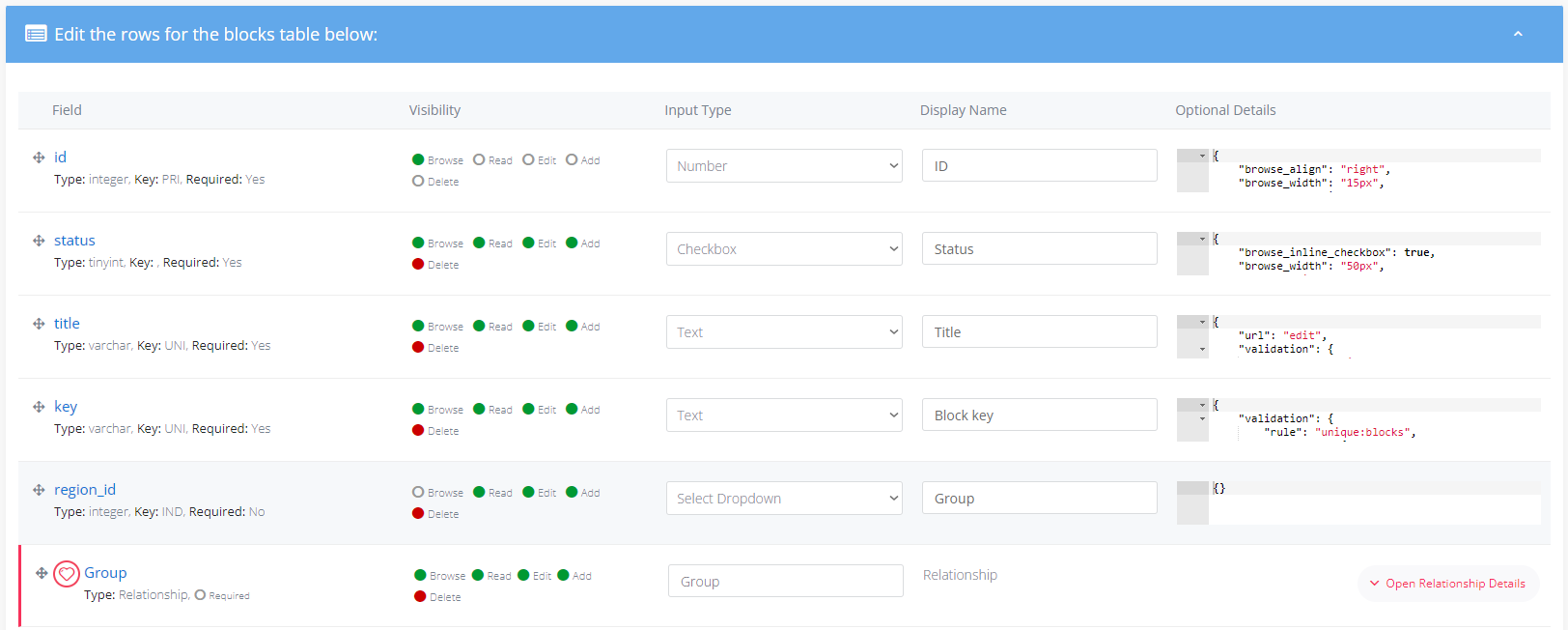Click the move handle beside status field
Image resolution: width=1568 pixels, height=630 pixels.
pyautogui.click(x=39, y=241)
